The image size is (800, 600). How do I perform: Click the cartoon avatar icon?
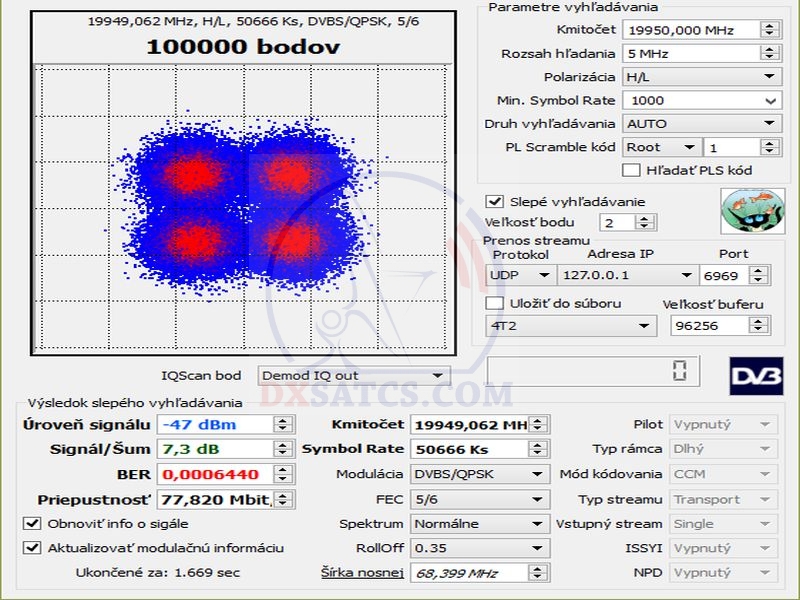[746, 211]
